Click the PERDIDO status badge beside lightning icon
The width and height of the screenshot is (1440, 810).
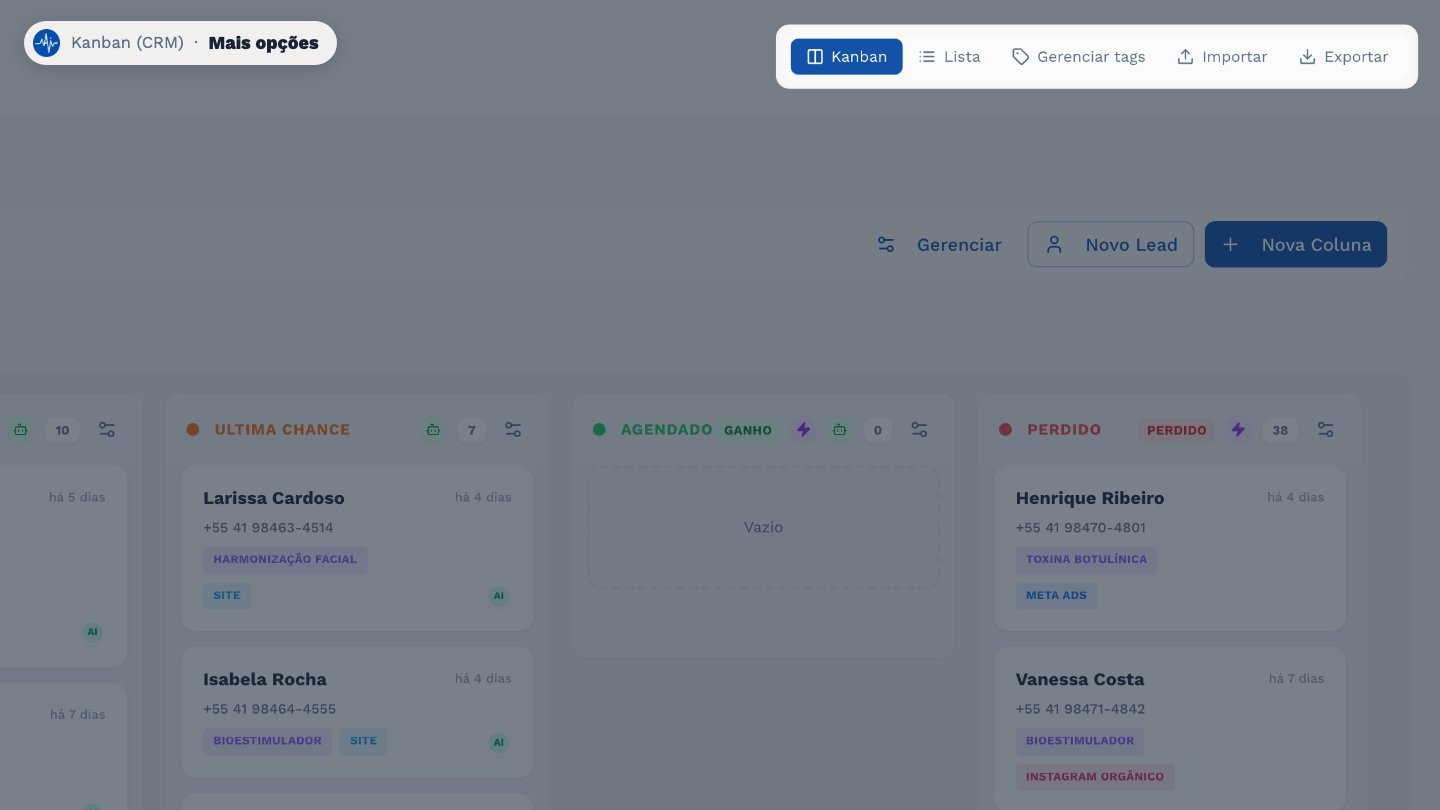point(1176,430)
